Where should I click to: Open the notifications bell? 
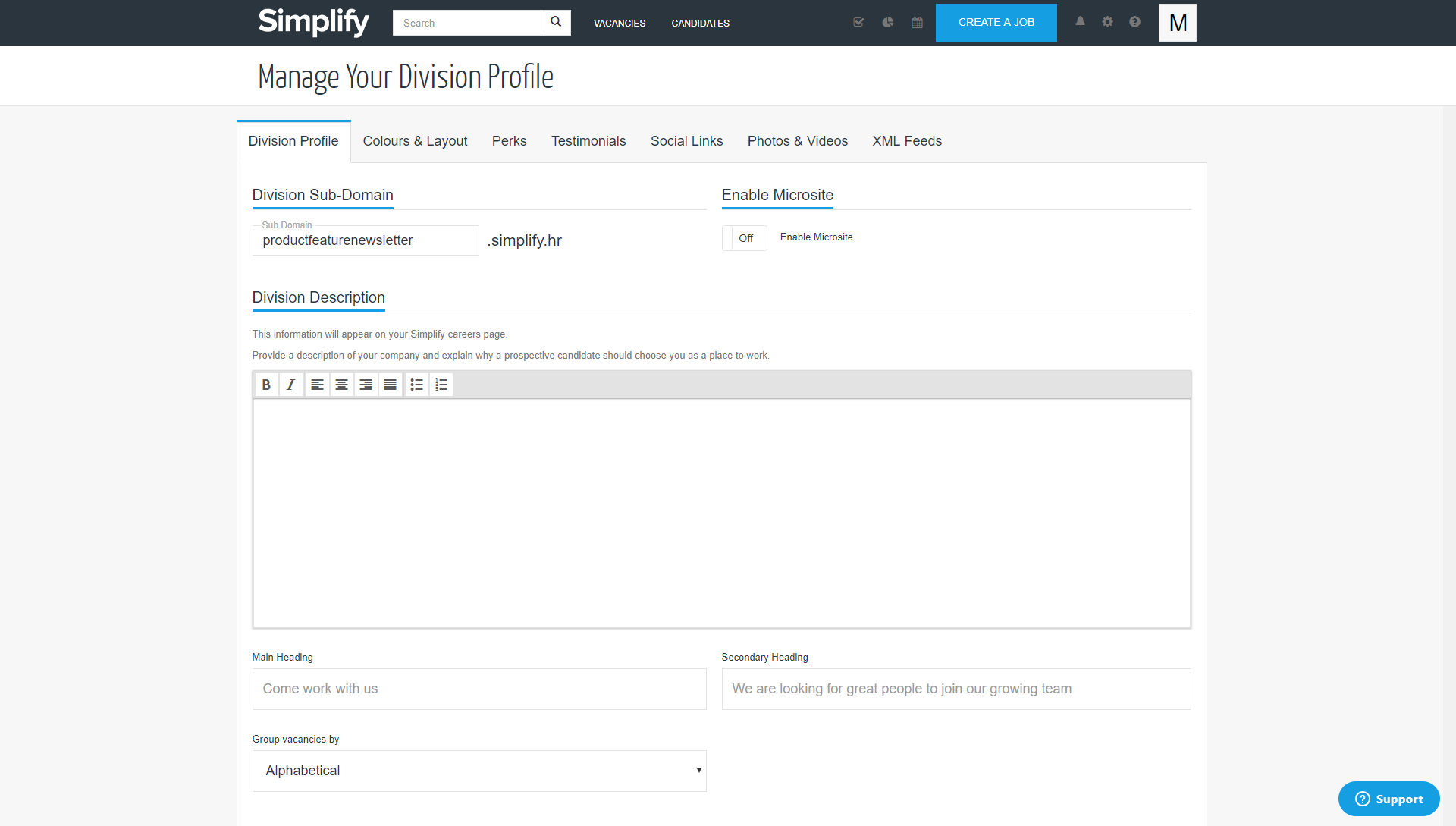[x=1080, y=22]
